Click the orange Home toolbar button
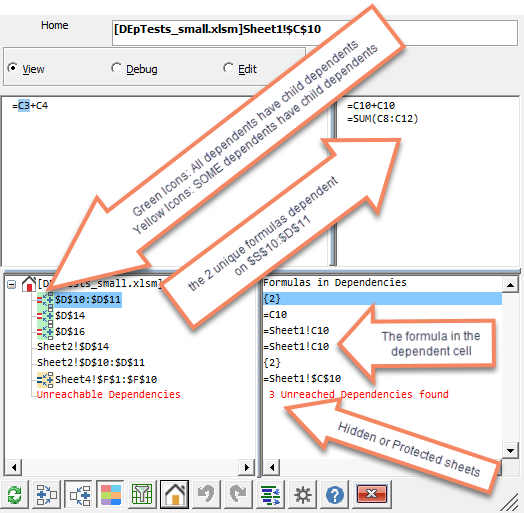 click(174, 494)
